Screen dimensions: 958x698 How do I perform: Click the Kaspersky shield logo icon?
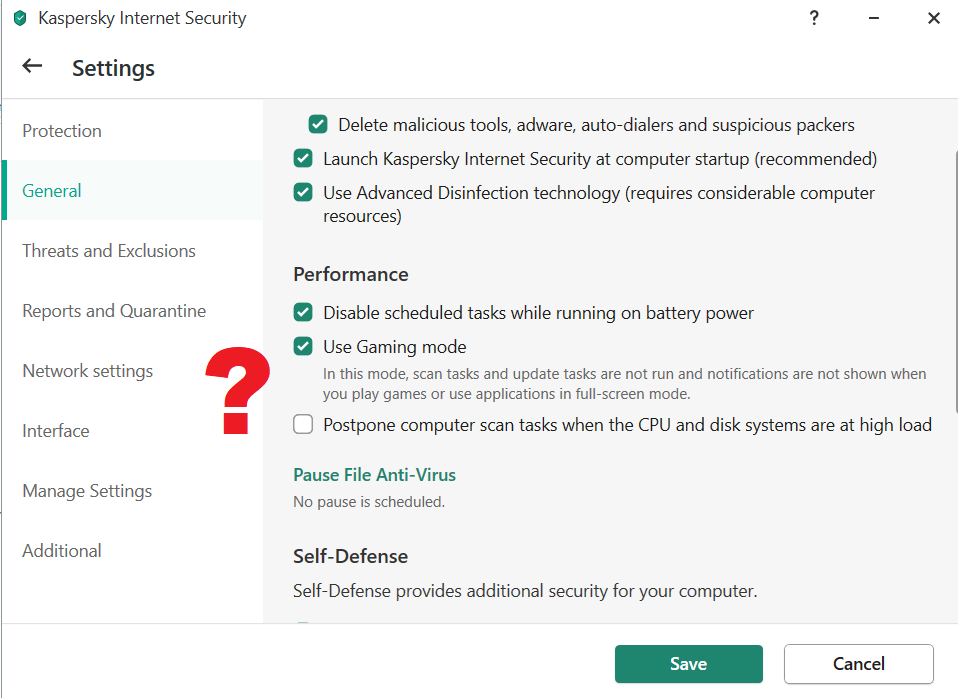coord(20,18)
